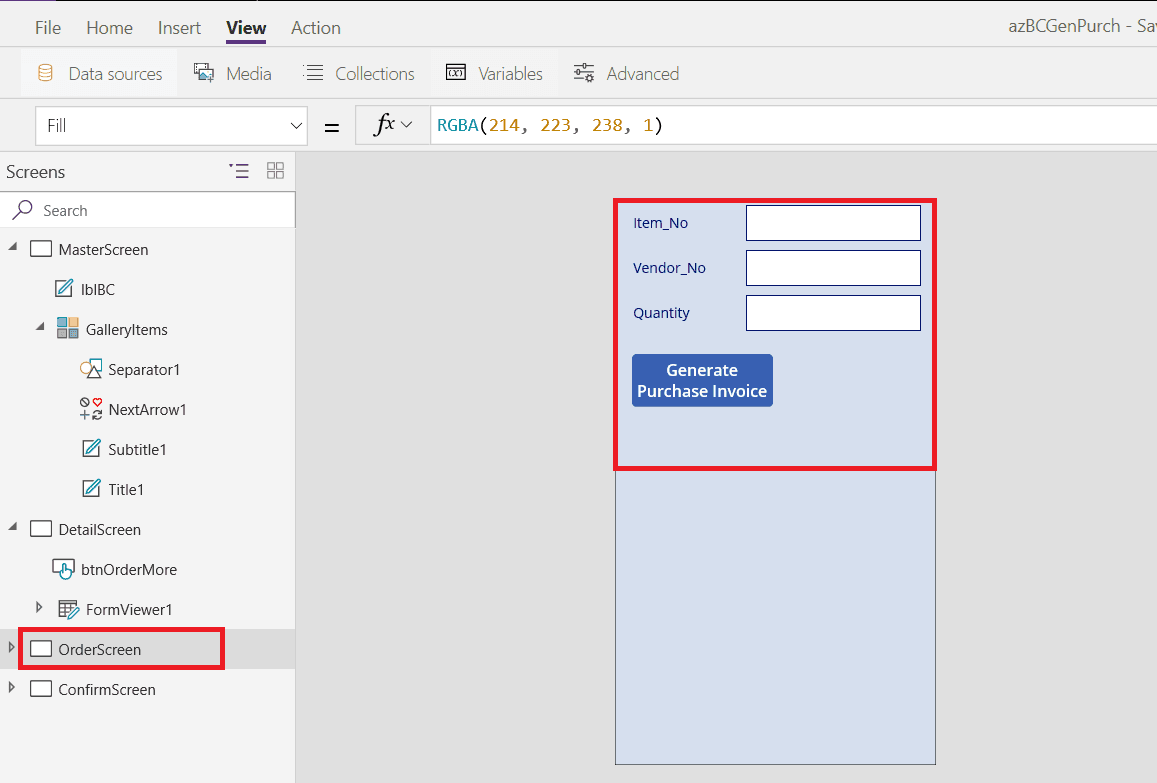Image resolution: width=1157 pixels, height=783 pixels.
Task: Click the MasterScreen screen icon
Action: 41,249
